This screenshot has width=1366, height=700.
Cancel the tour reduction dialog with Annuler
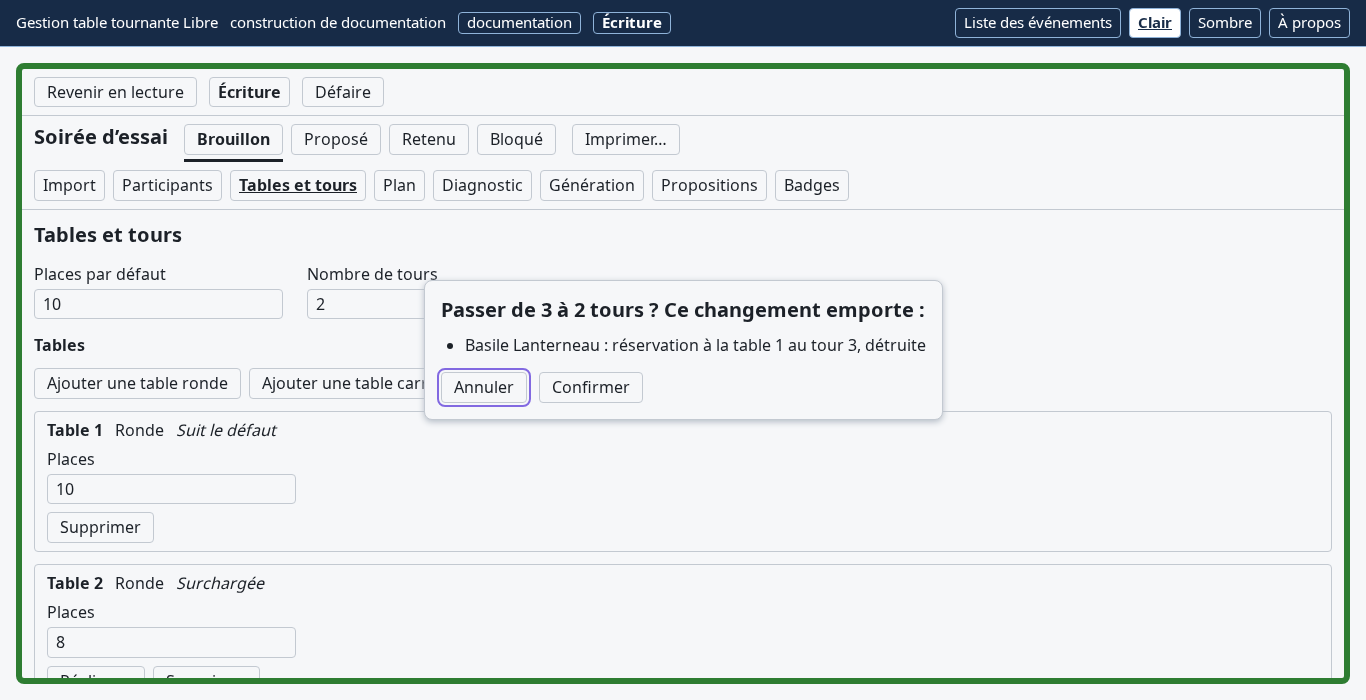[x=484, y=387]
